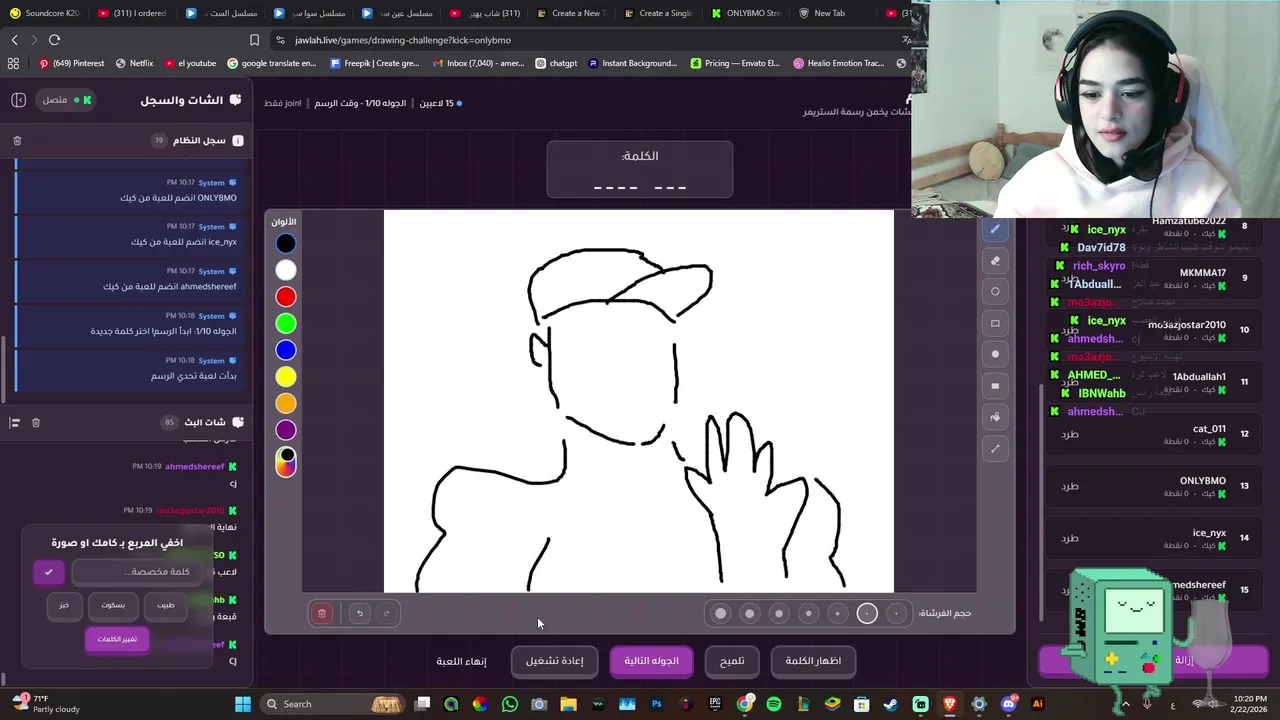This screenshot has width=1280, height=720.
Task: Open the chatgpt bookmark
Action: coord(556,63)
